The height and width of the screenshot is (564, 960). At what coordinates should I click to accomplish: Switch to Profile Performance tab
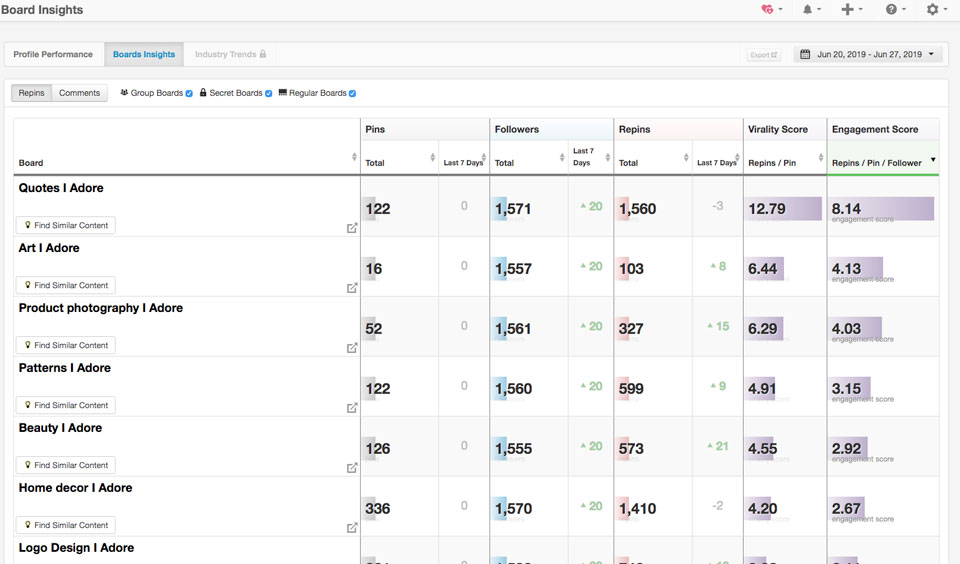[53, 54]
